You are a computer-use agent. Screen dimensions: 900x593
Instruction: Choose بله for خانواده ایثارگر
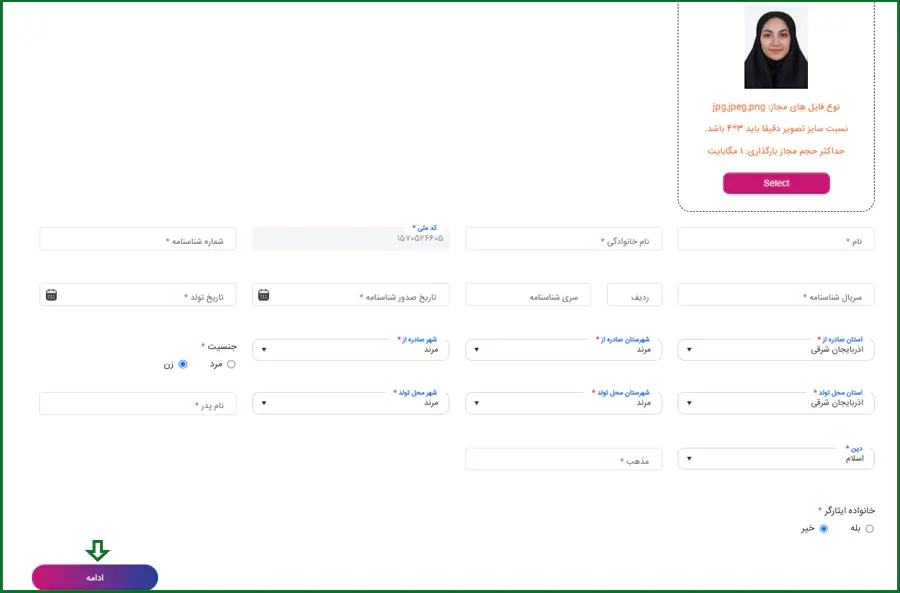coord(869,528)
